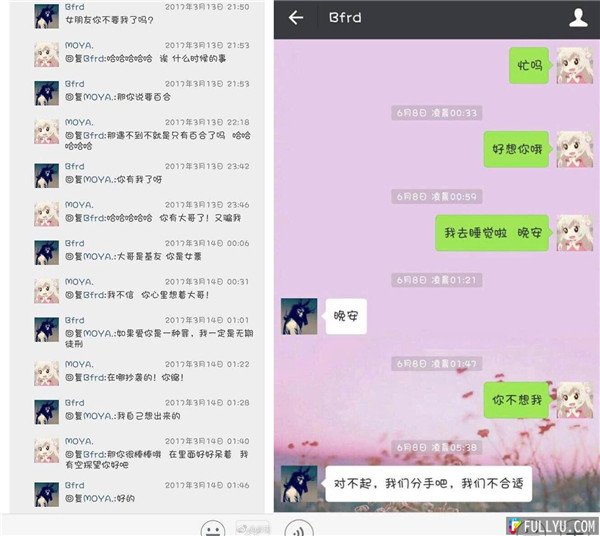Click the MOYA. username on 21:53 comment
Viewport: 600px width, 536px height.
click(x=79, y=45)
